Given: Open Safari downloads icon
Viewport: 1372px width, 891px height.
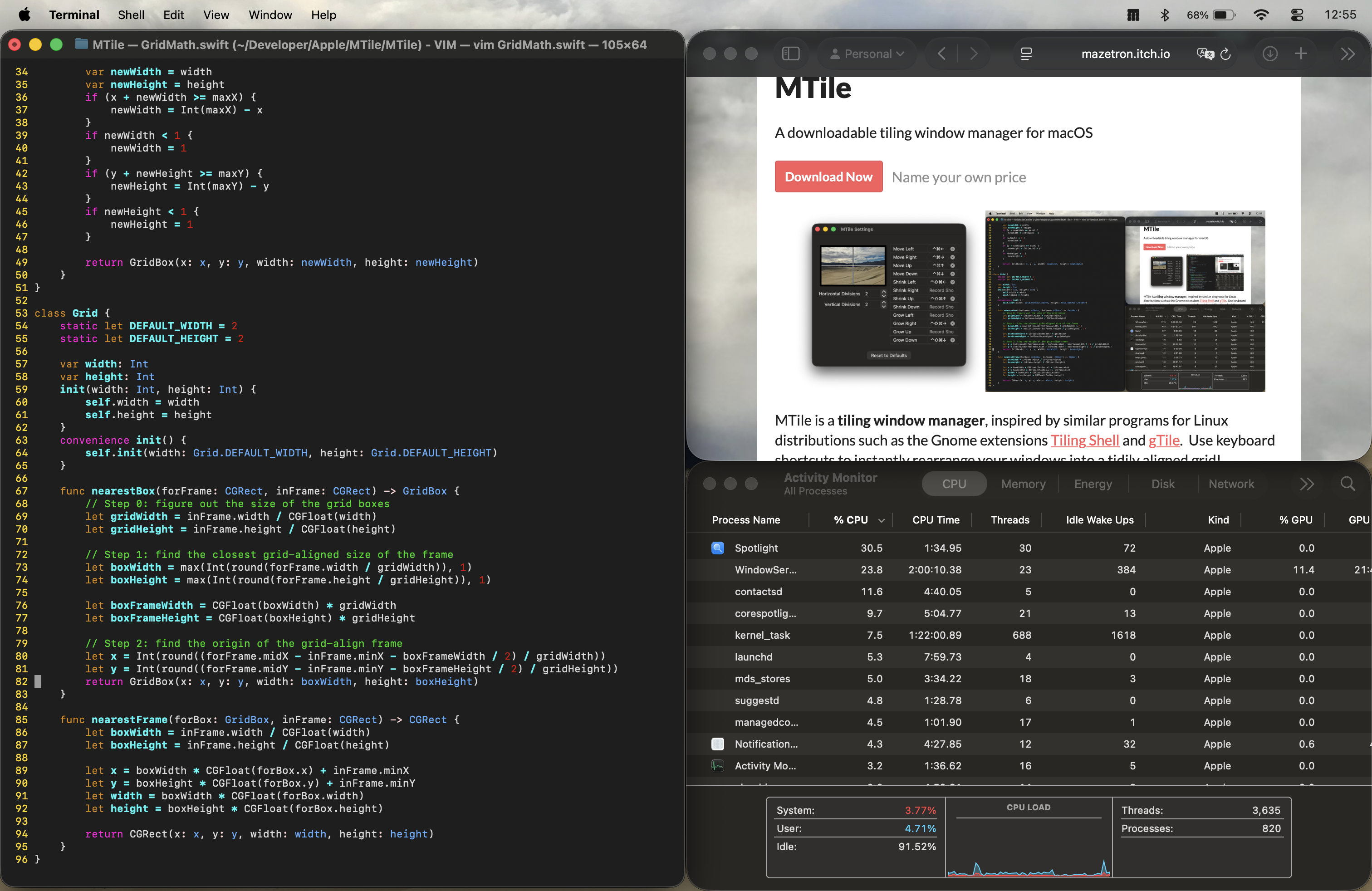Looking at the screenshot, I should 1270,54.
